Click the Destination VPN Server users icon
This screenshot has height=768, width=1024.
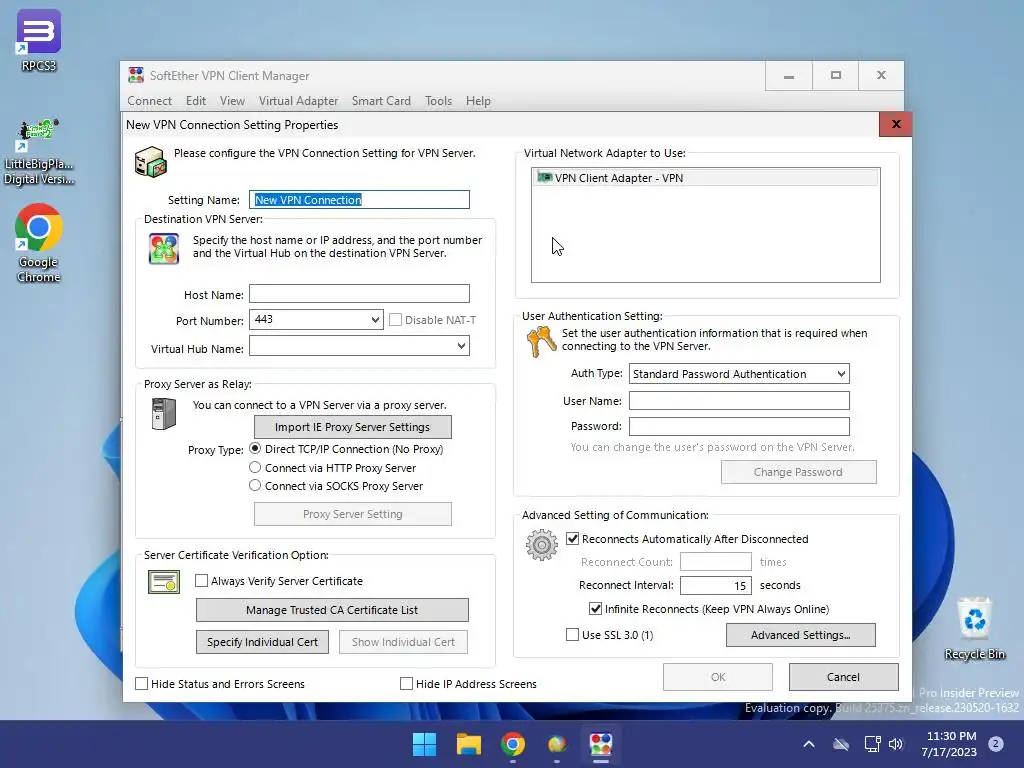(163, 249)
